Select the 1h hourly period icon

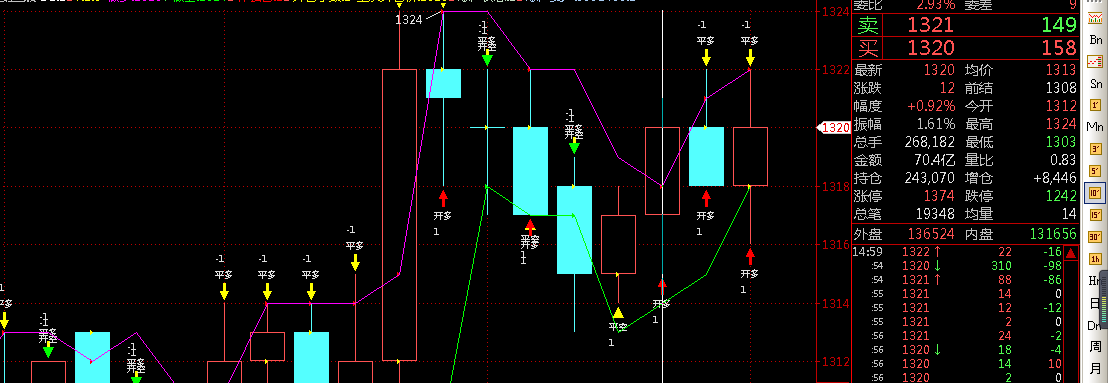pyautogui.click(x=1095, y=258)
